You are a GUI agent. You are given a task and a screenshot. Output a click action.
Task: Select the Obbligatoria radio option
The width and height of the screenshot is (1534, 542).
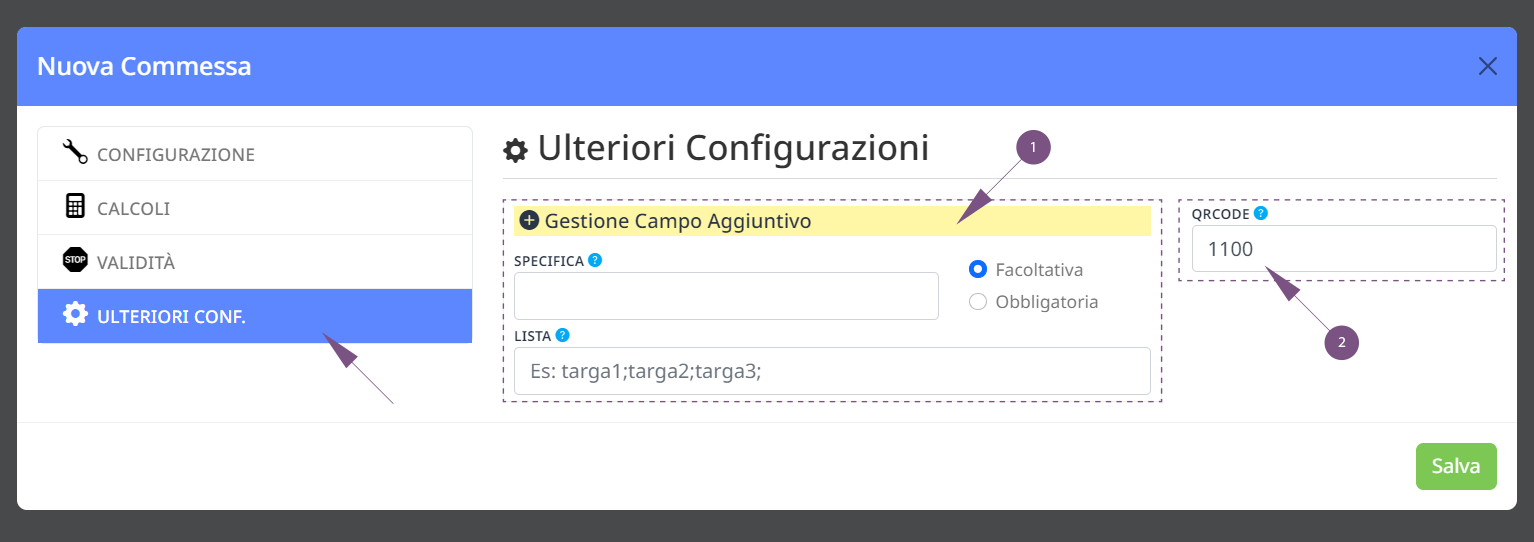pyautogui.click(x=978, y=301)
